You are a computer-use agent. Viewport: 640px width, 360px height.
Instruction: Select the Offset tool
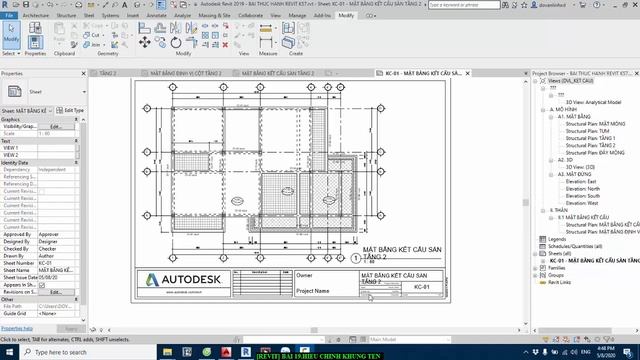point(160,28)
